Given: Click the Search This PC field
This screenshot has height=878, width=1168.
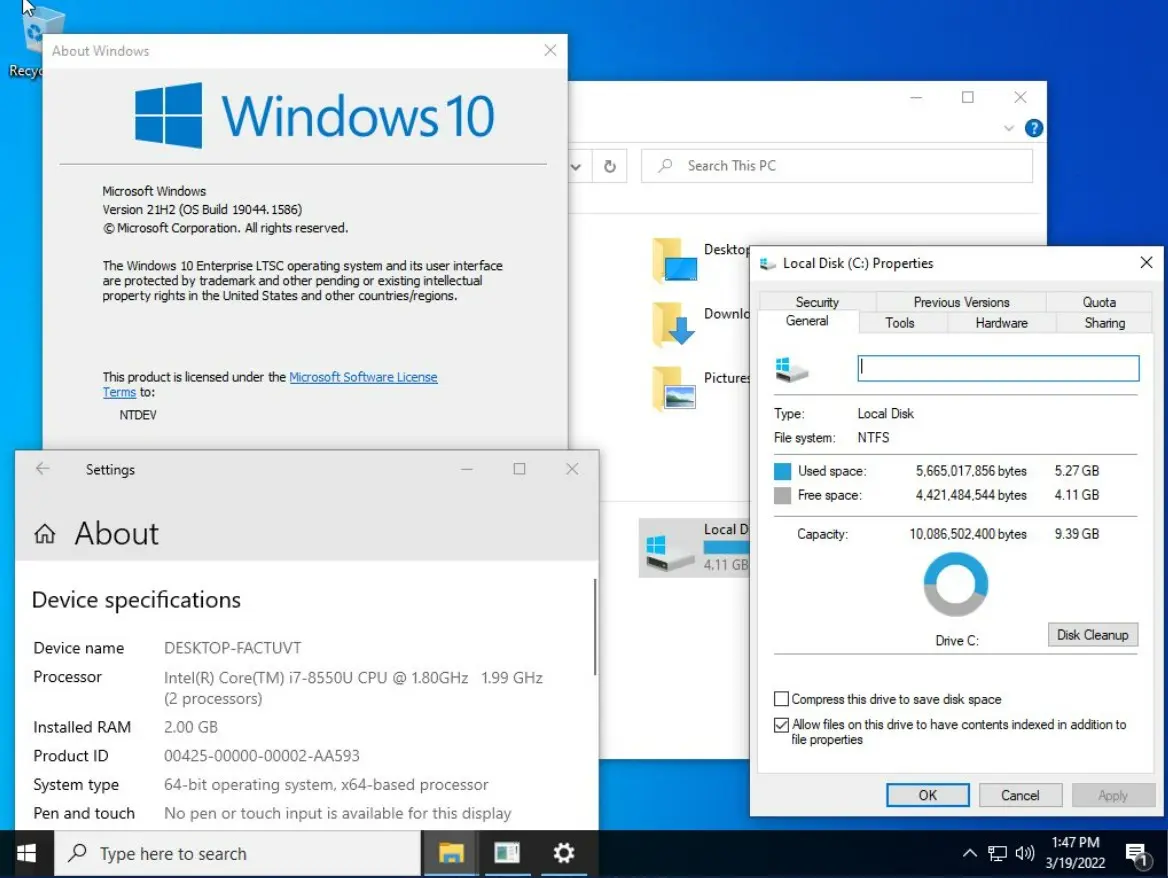Looking at the screenshot, I should (837, 166).
